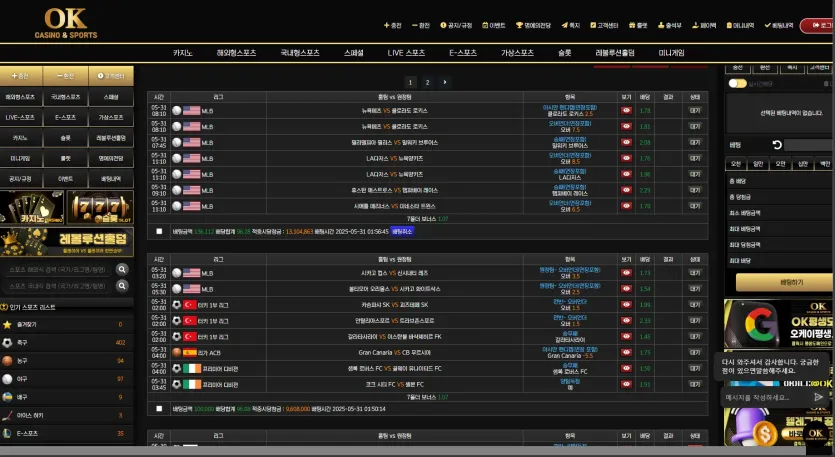Open the 출석부 link in top header
Screen dimensions: 835x457
coord(669,25)
